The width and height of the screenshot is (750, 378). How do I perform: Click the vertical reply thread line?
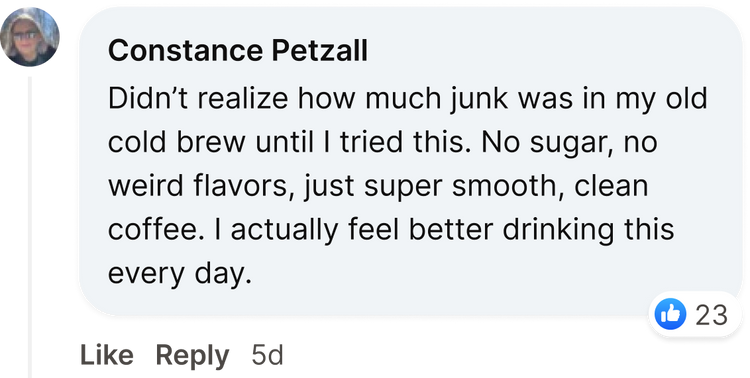point(30,227)
